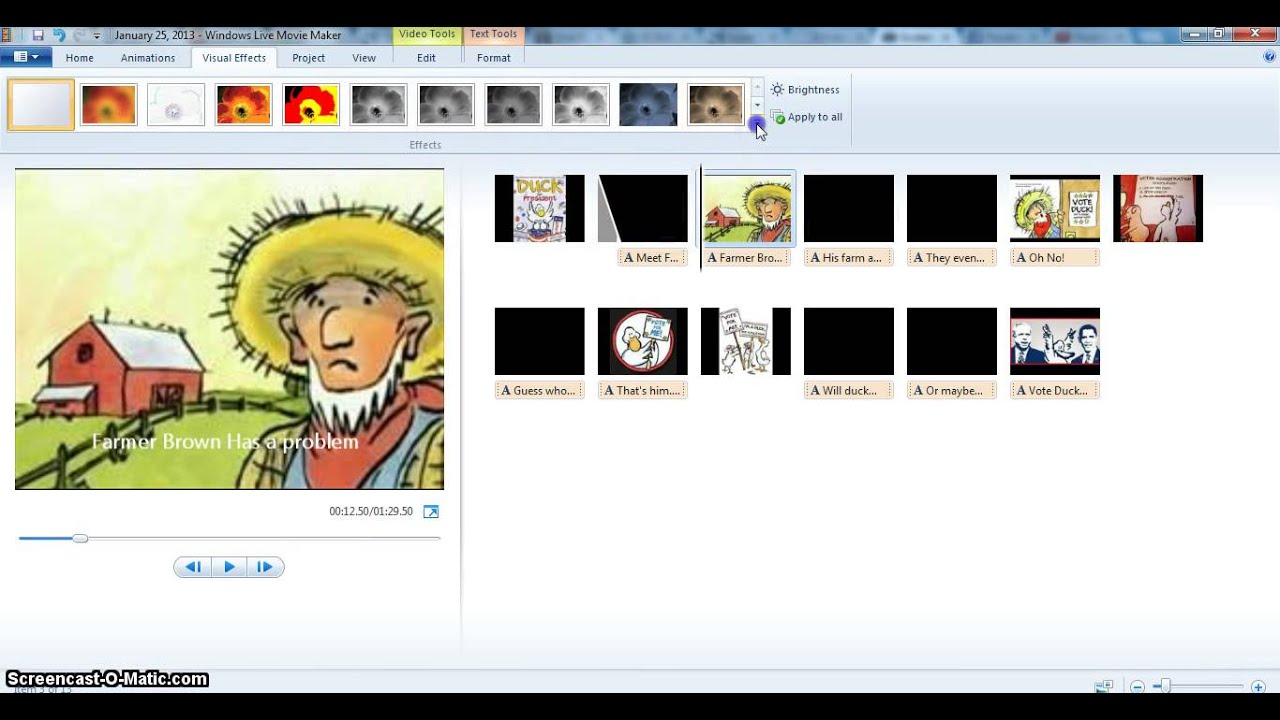This screenshot has height=720, width=1280.
Task: Select the Duck for President cover clip
Action: 539,209
